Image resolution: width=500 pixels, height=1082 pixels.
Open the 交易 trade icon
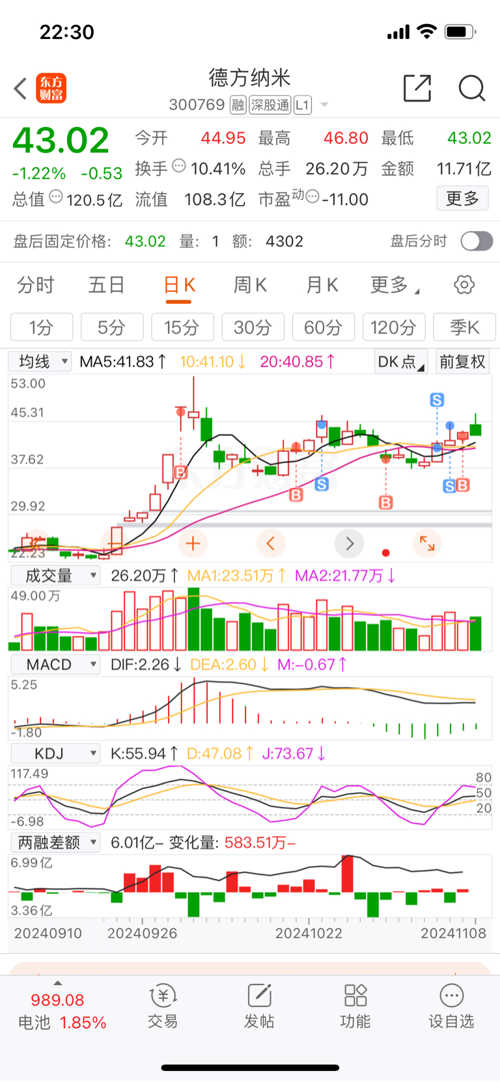pyautogui.click(x=163, y=1007)
